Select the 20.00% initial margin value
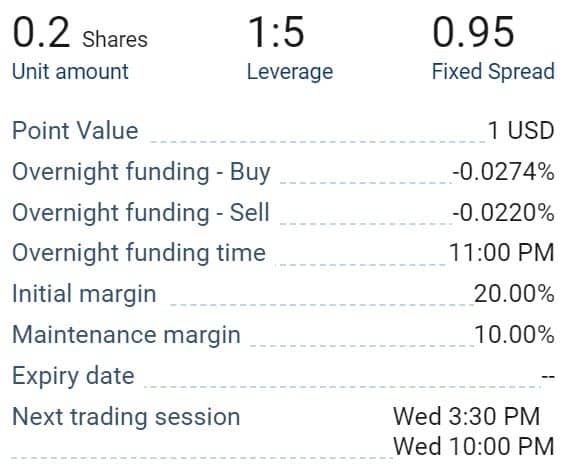 (x=514, y=294)
